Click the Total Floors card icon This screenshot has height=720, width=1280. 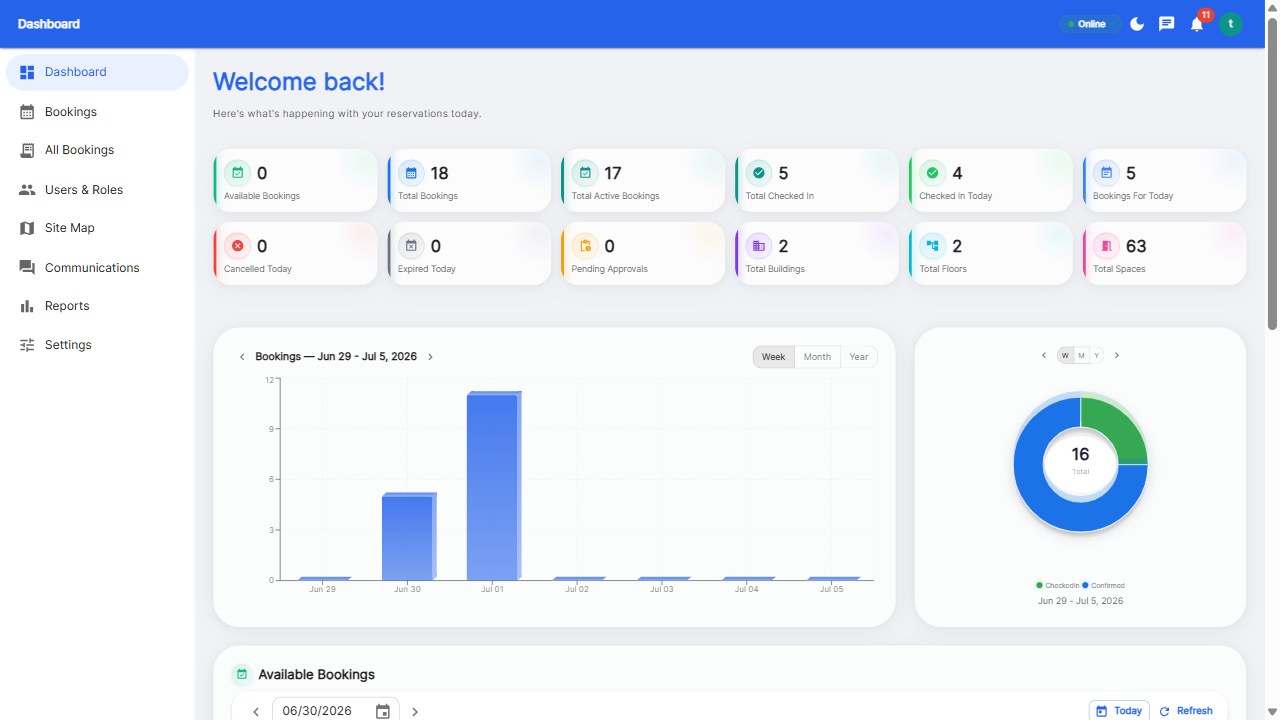(933, 246)
